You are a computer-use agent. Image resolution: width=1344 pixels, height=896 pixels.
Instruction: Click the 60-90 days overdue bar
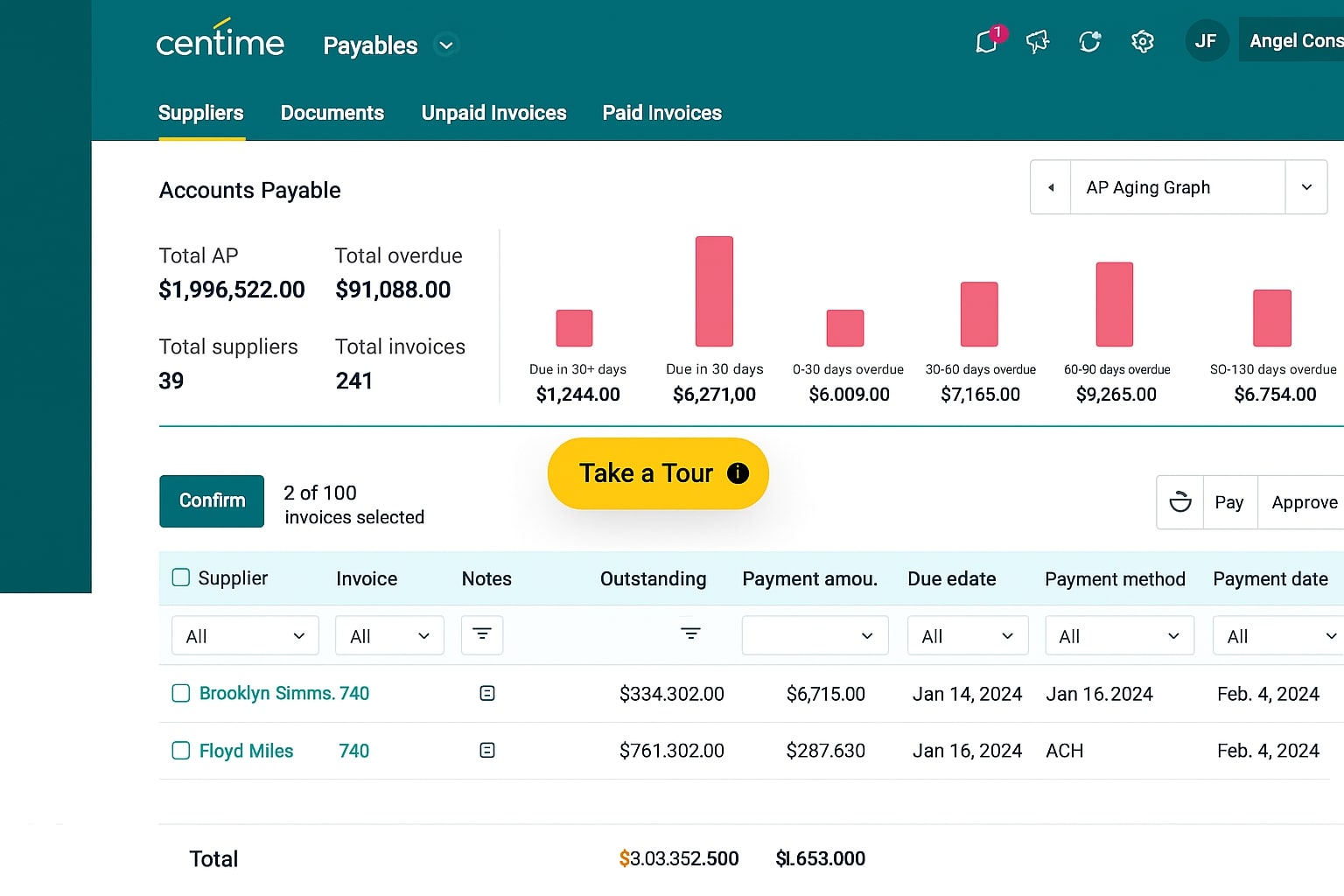pos(1115,304)
